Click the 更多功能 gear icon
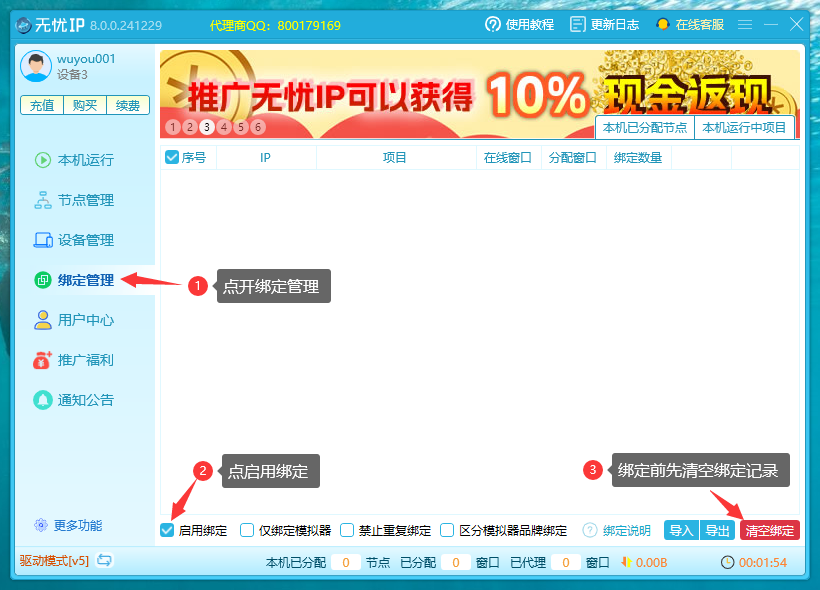820x590 pixels. [x=41, y=525]
